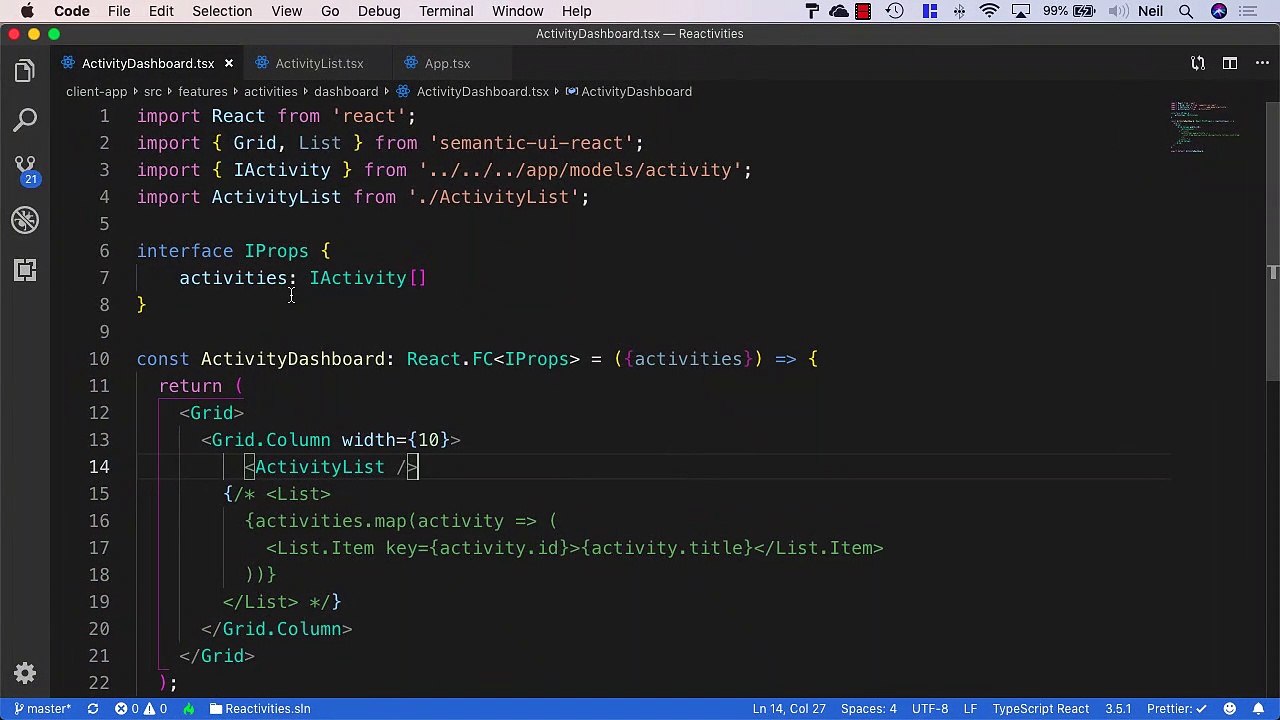
Task: Open the Manage gear at activity bar bottom
Action: (25, 674)
